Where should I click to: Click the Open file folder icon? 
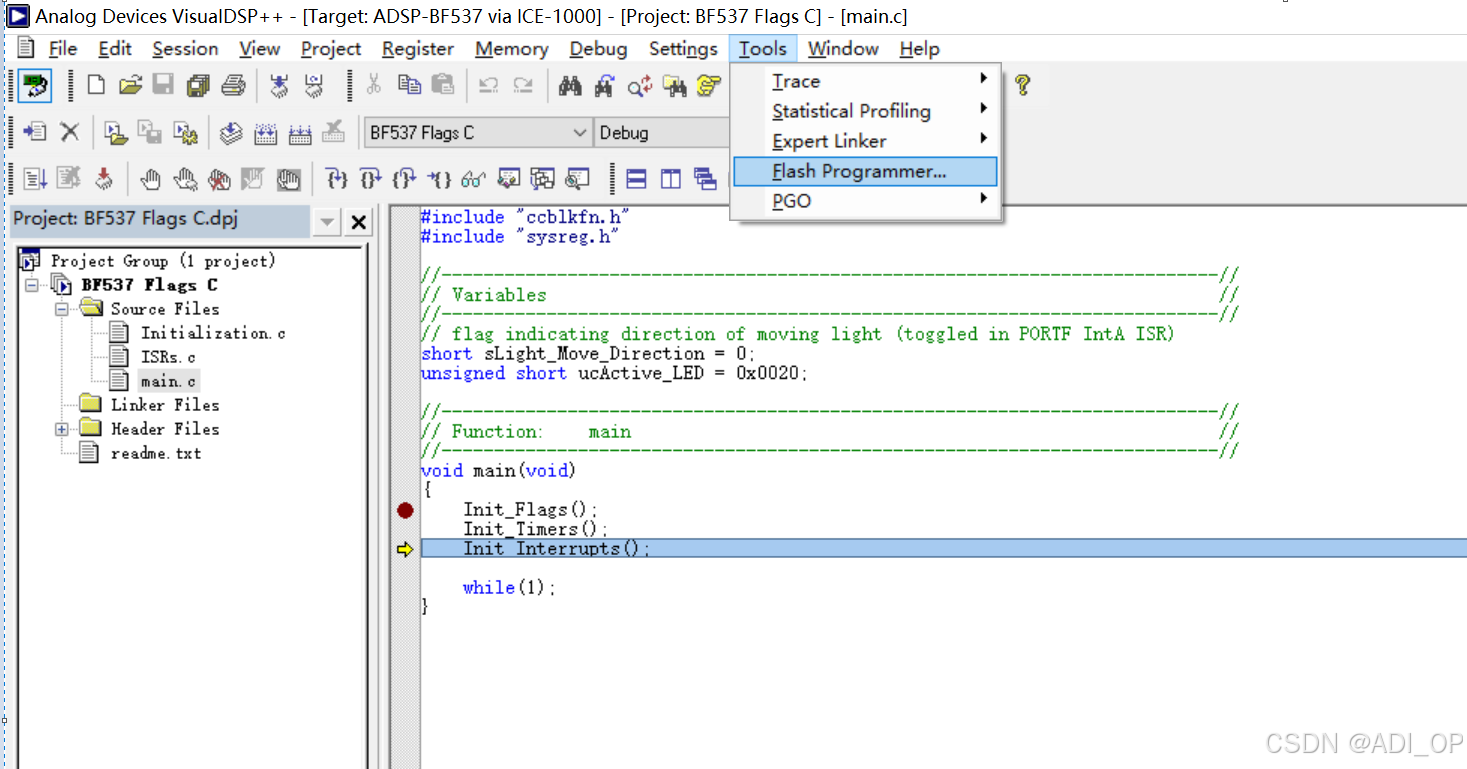(x=130, y=86)
